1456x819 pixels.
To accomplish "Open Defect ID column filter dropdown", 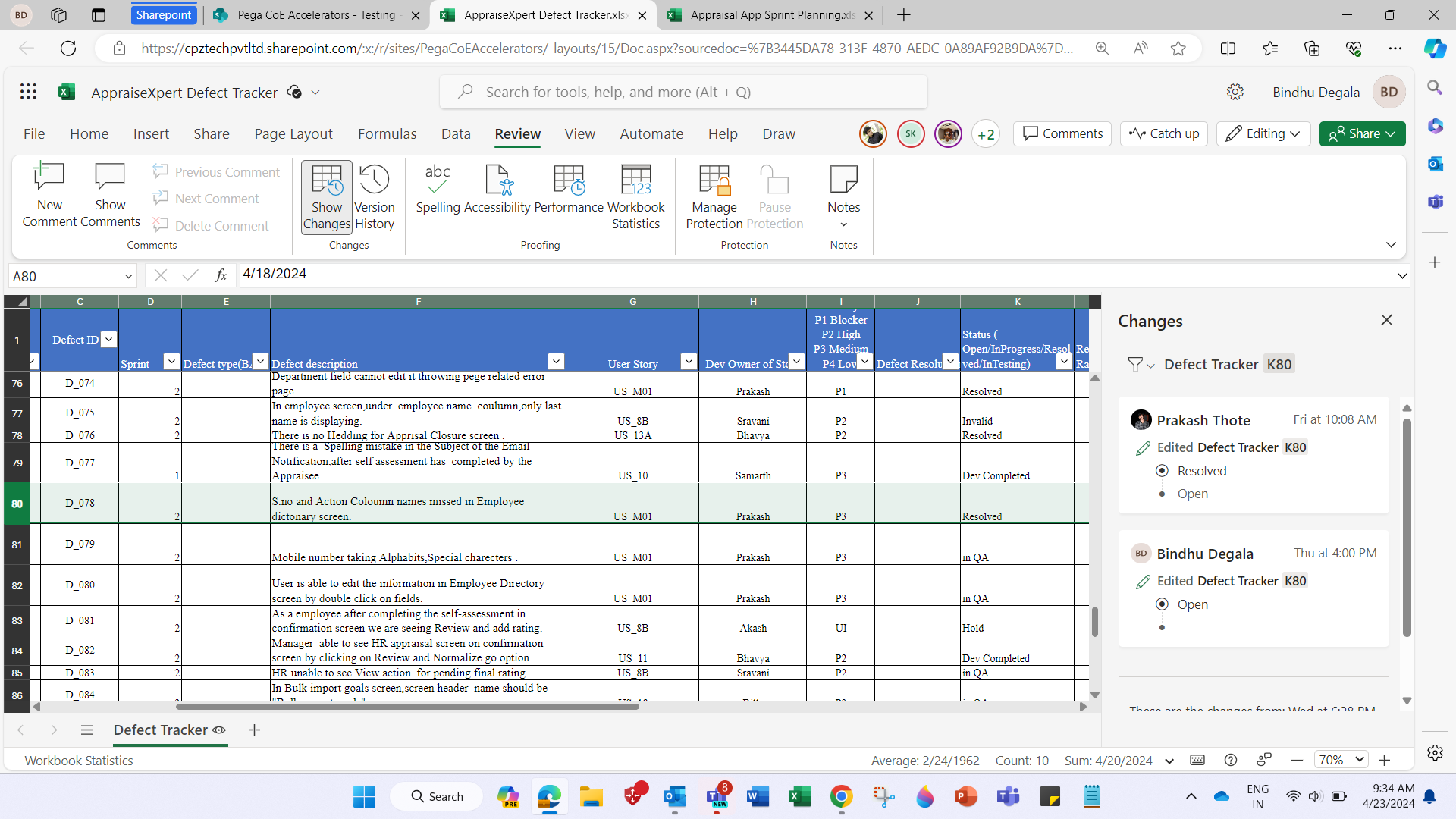I will 109,340.
